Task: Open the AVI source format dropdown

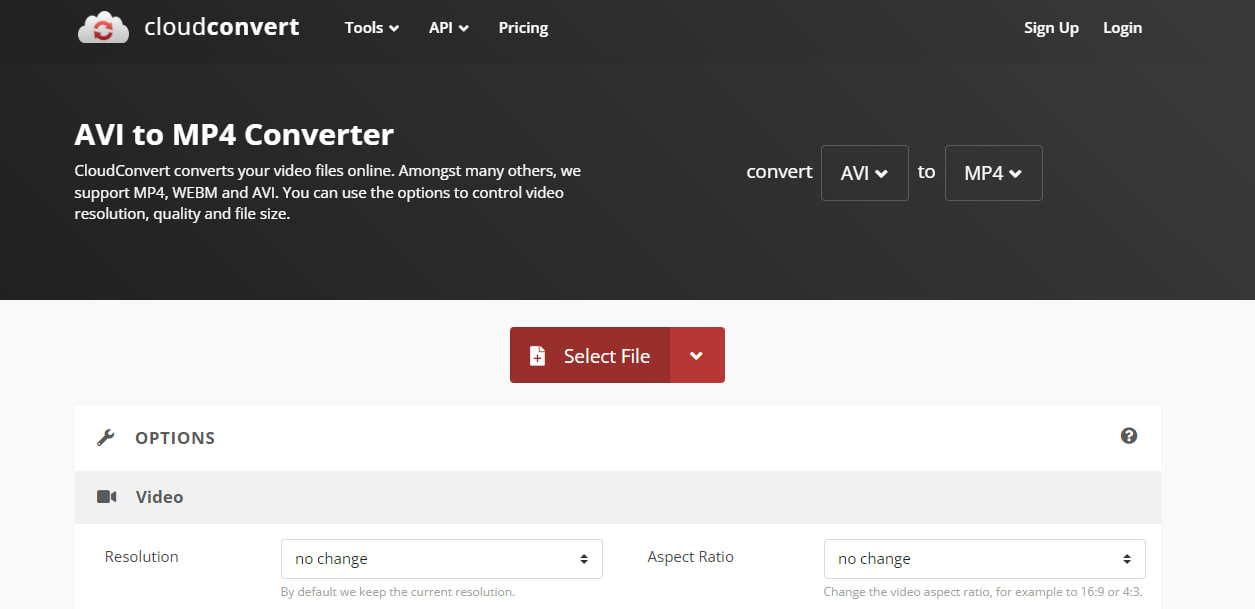Action: pyautogui.click(x=864, y=173)
